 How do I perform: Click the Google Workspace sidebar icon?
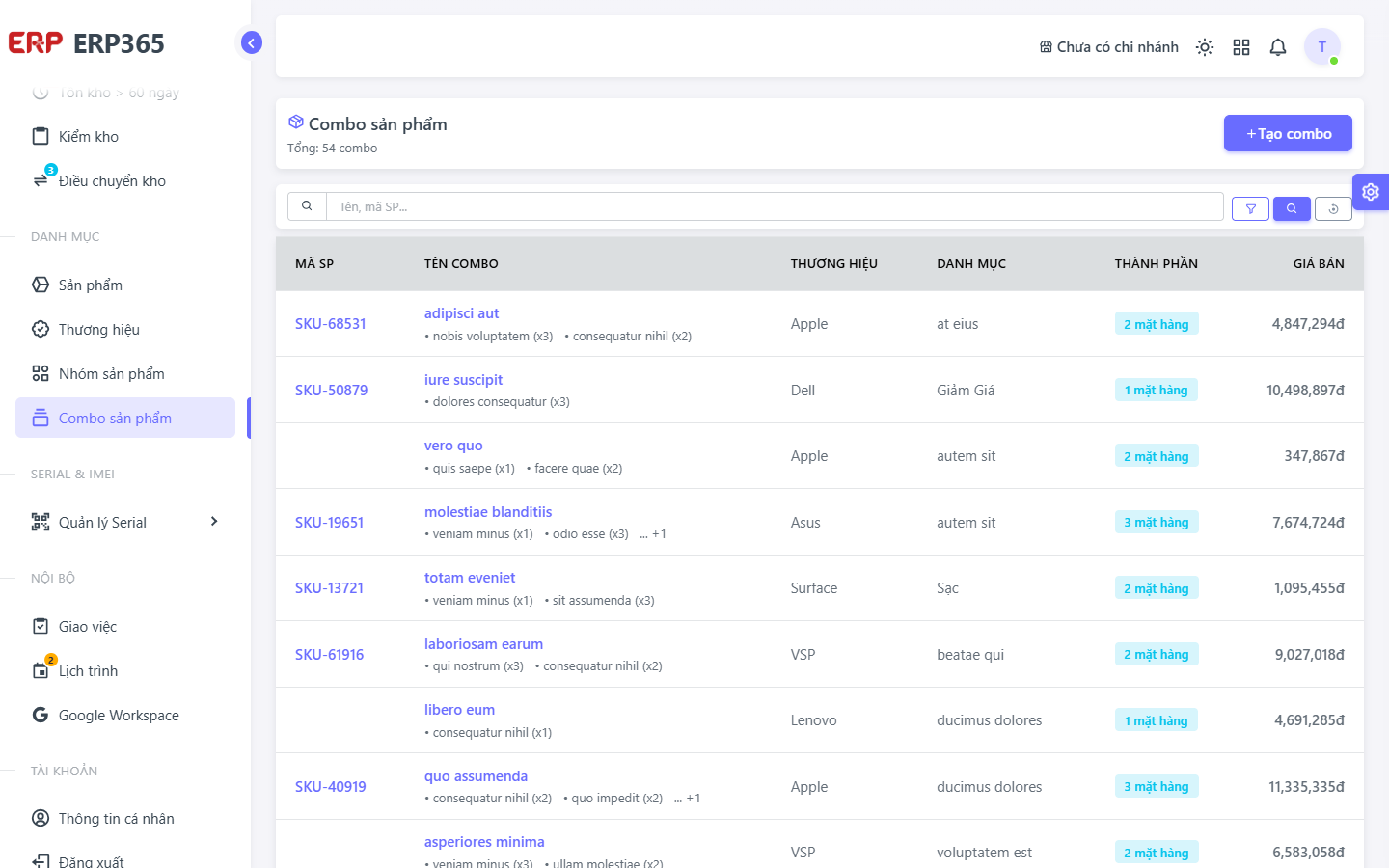coord(41,715)
